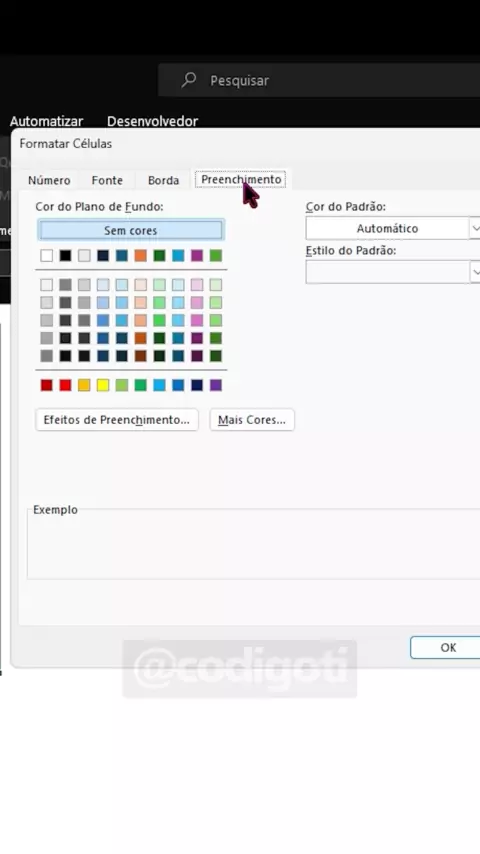Viewport: 480px width, 854px height.
Task: Choose the purple standard color swatch
Action: coord(216,385)
